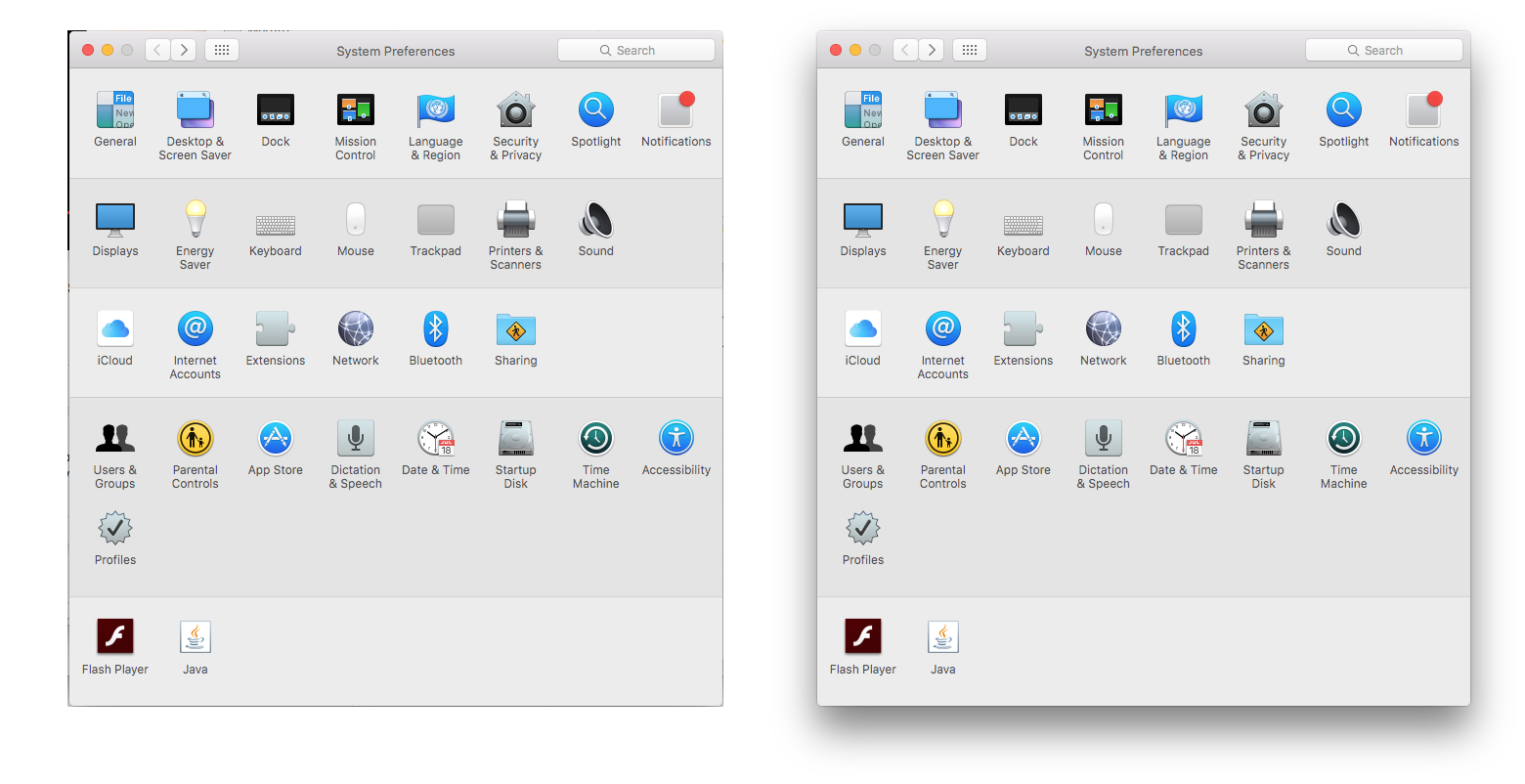
Task: Click Search field in left window
Action: coord(636,51)
